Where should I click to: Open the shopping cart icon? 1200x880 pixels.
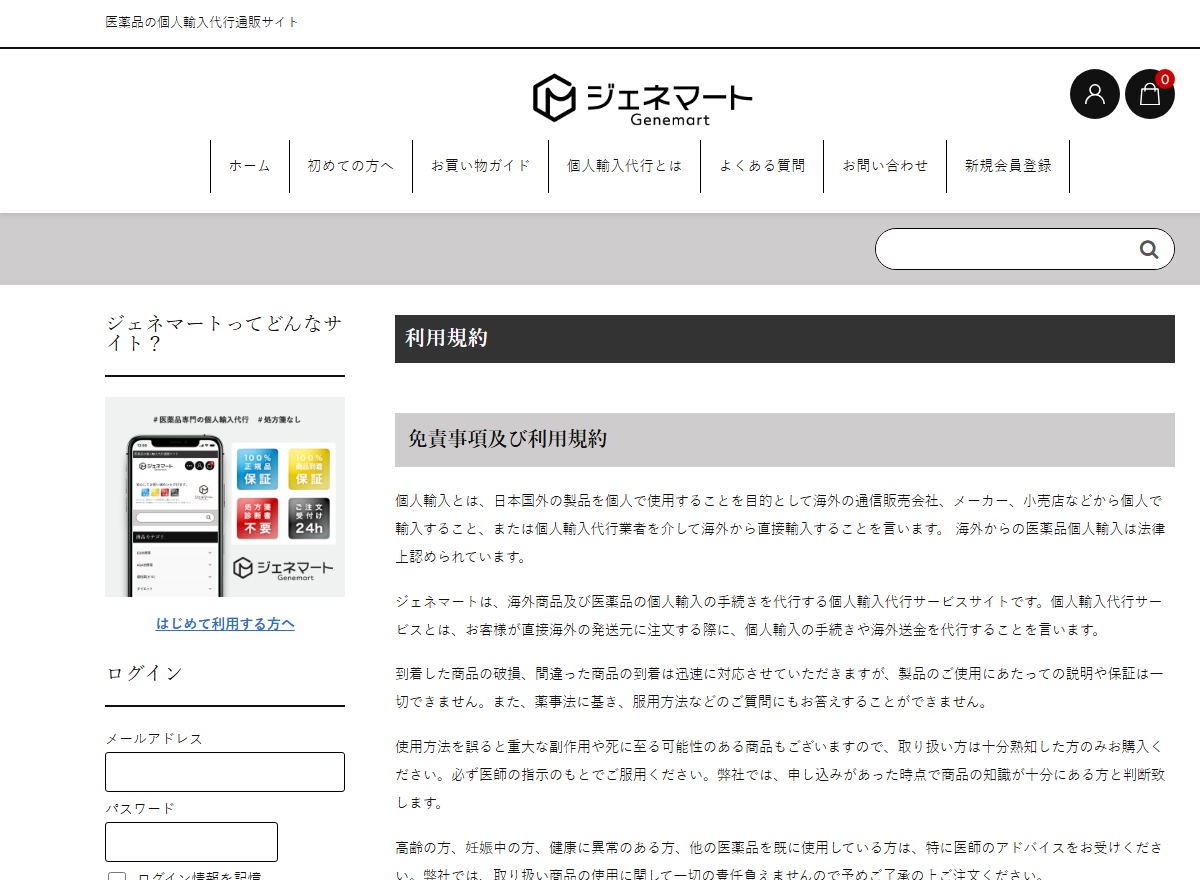click(x=1150, y=94)
